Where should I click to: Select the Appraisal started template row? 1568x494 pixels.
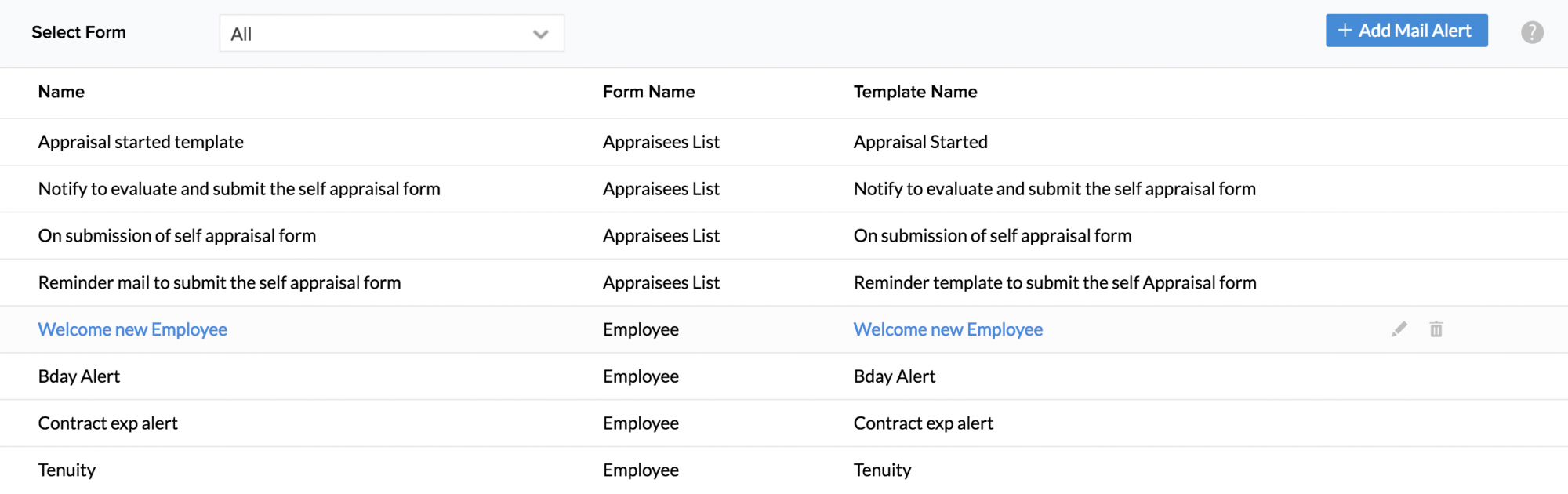(x=141, y=142)
